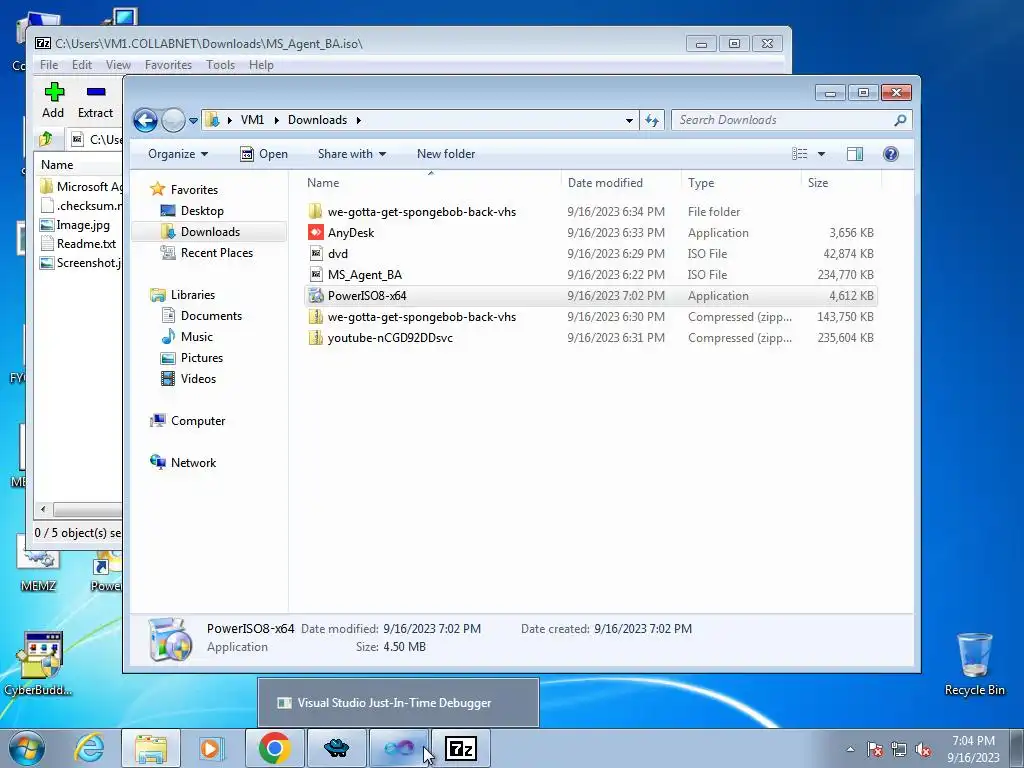
Task: Click New folder button
Action: pos(446,154)
